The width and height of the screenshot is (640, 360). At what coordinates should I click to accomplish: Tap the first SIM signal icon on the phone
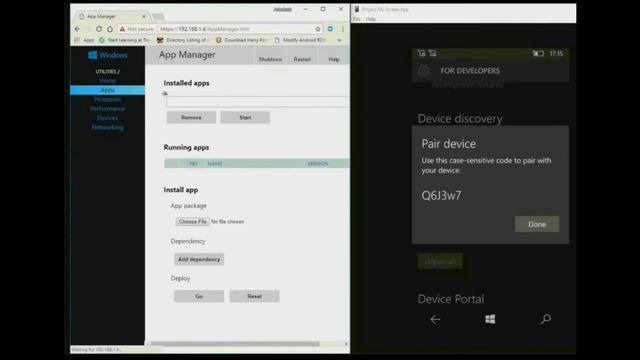(422, 53)
